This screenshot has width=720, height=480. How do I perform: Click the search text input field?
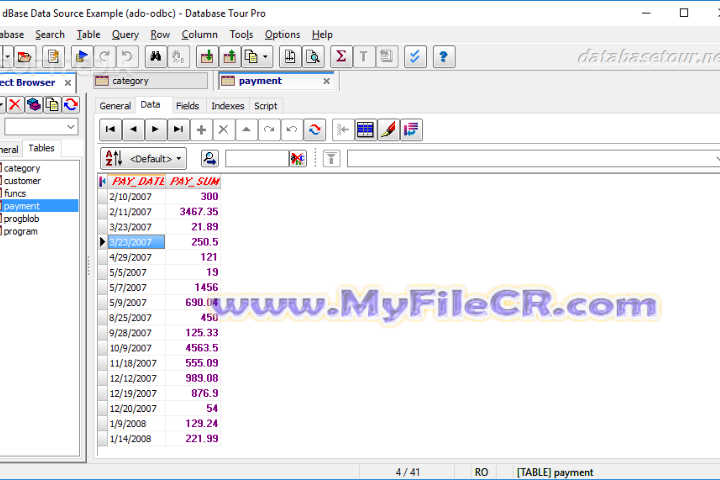tap(257, 158)
